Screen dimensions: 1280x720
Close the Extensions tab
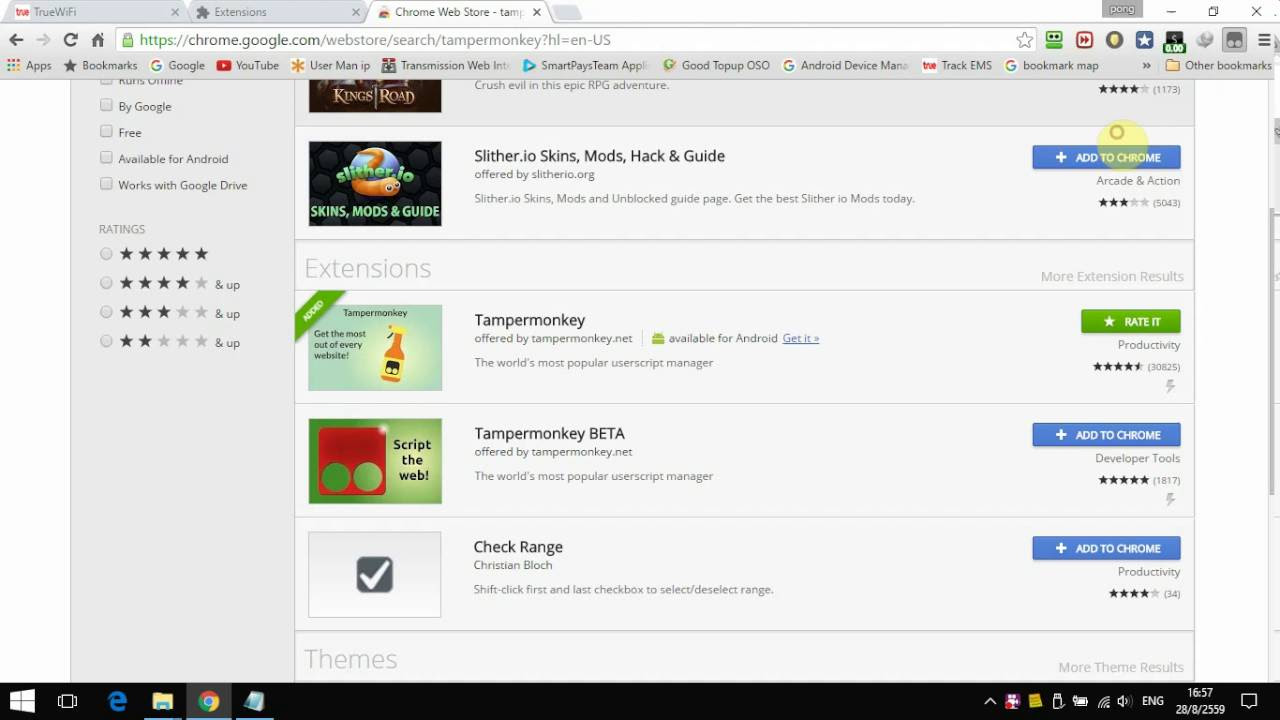coord(355,12)
